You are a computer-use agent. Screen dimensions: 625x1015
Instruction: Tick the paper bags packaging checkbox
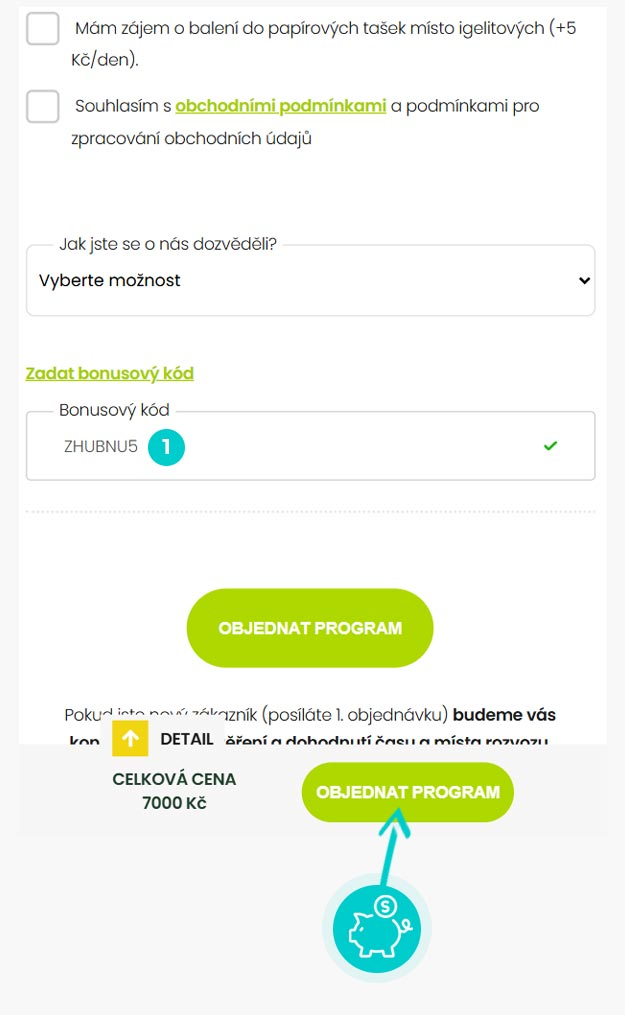43,28
